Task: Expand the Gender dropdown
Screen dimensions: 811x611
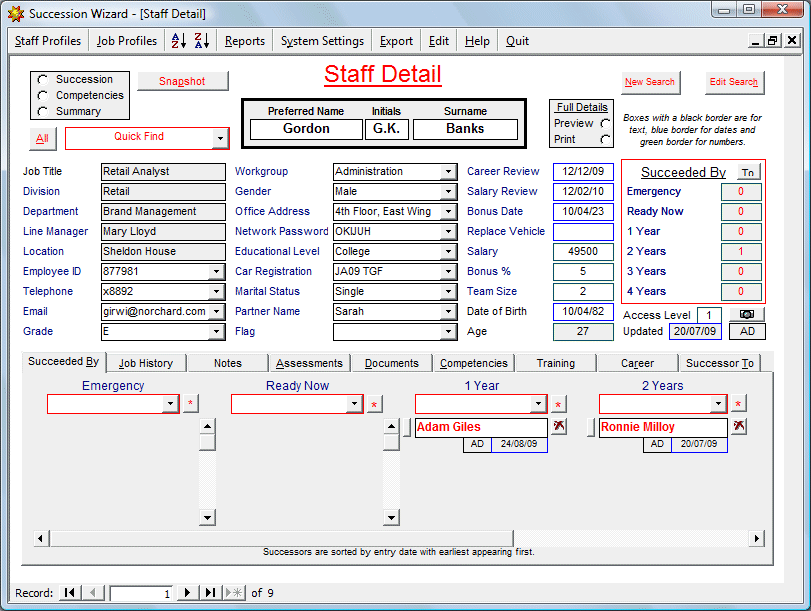Action: 448,191
